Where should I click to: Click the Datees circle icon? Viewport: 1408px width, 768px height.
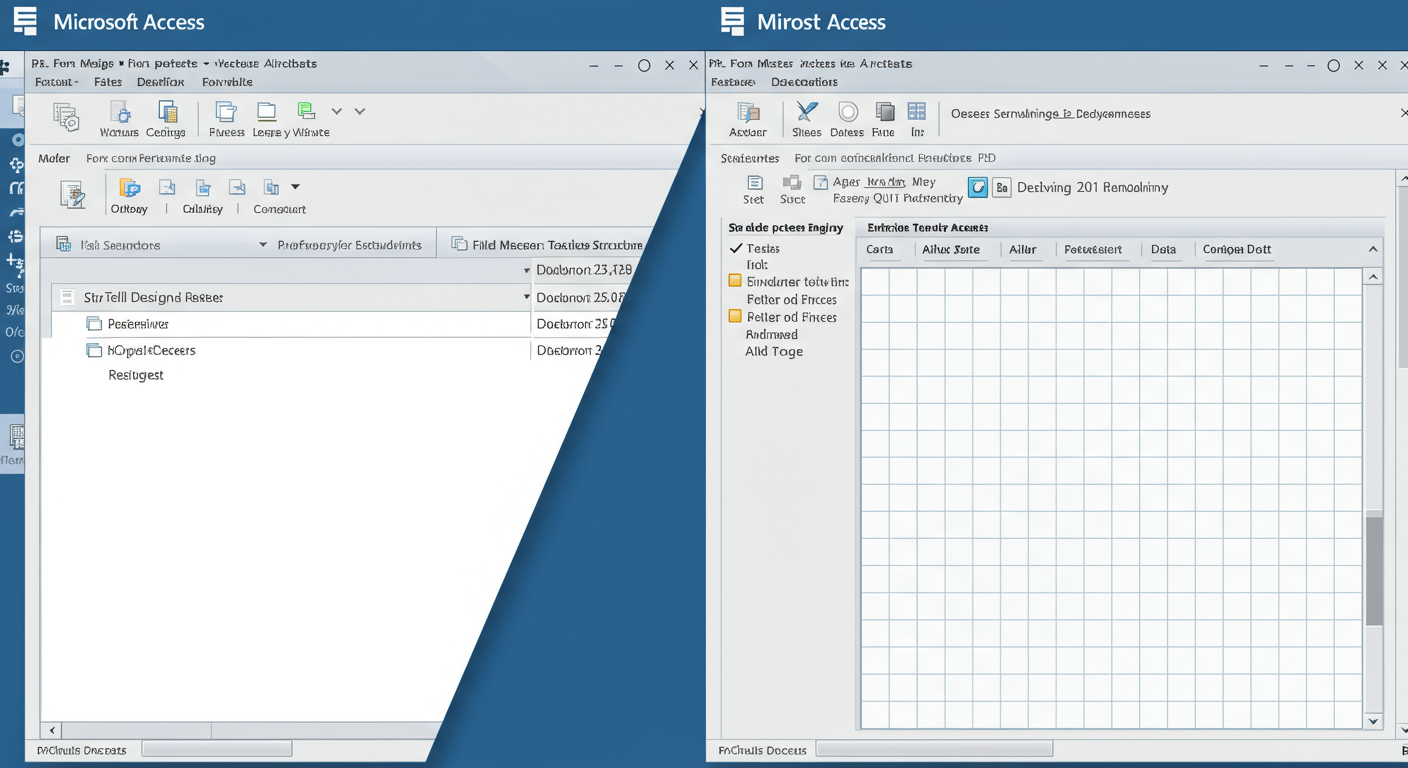[x=847, y=112]
